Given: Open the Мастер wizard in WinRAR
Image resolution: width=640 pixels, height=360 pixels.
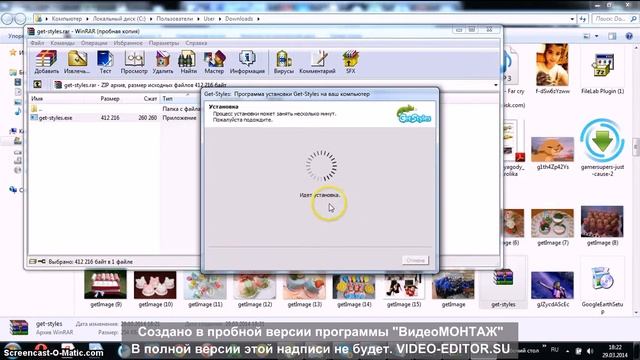Looking at the screenshot, I should pyautogui.click(x=214, y=62).
